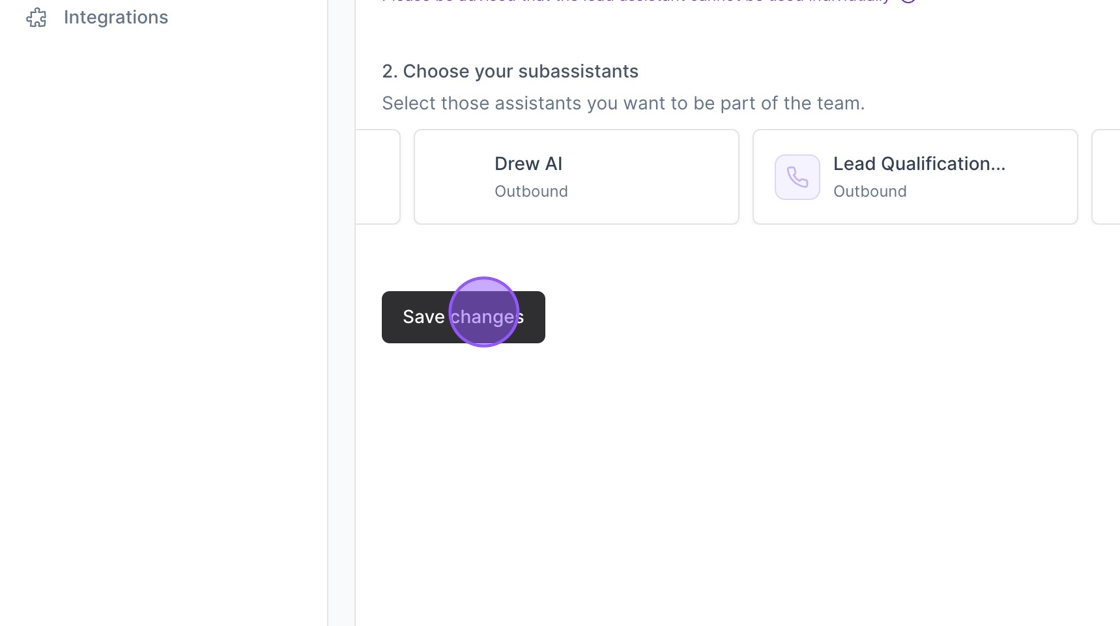This screenshot has height=626, width=1120.
Task: Click the "Select those assistants" description text
Action: click(623, 103)
